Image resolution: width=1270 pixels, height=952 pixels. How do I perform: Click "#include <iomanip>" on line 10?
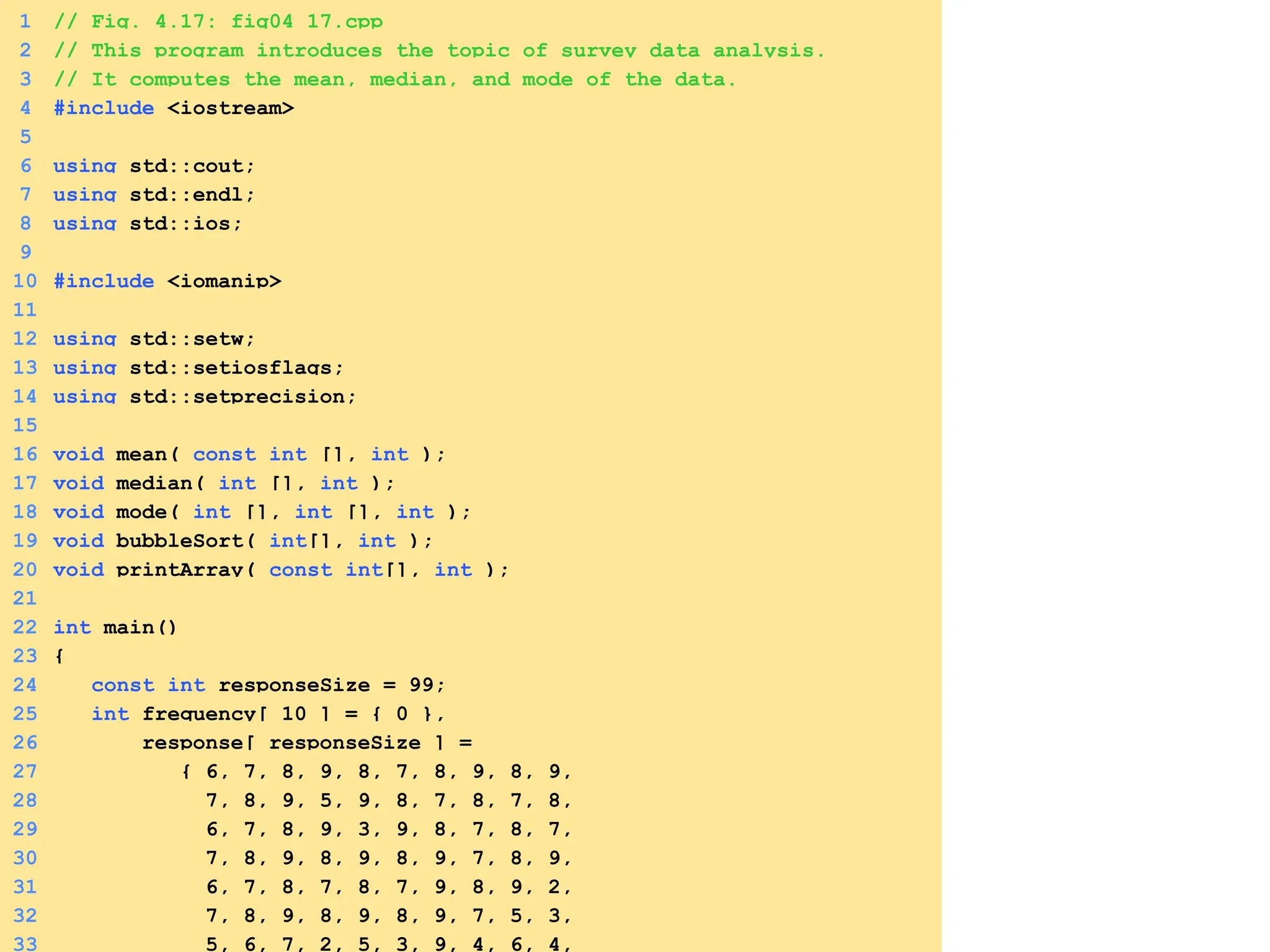click(x=167, y=281)
